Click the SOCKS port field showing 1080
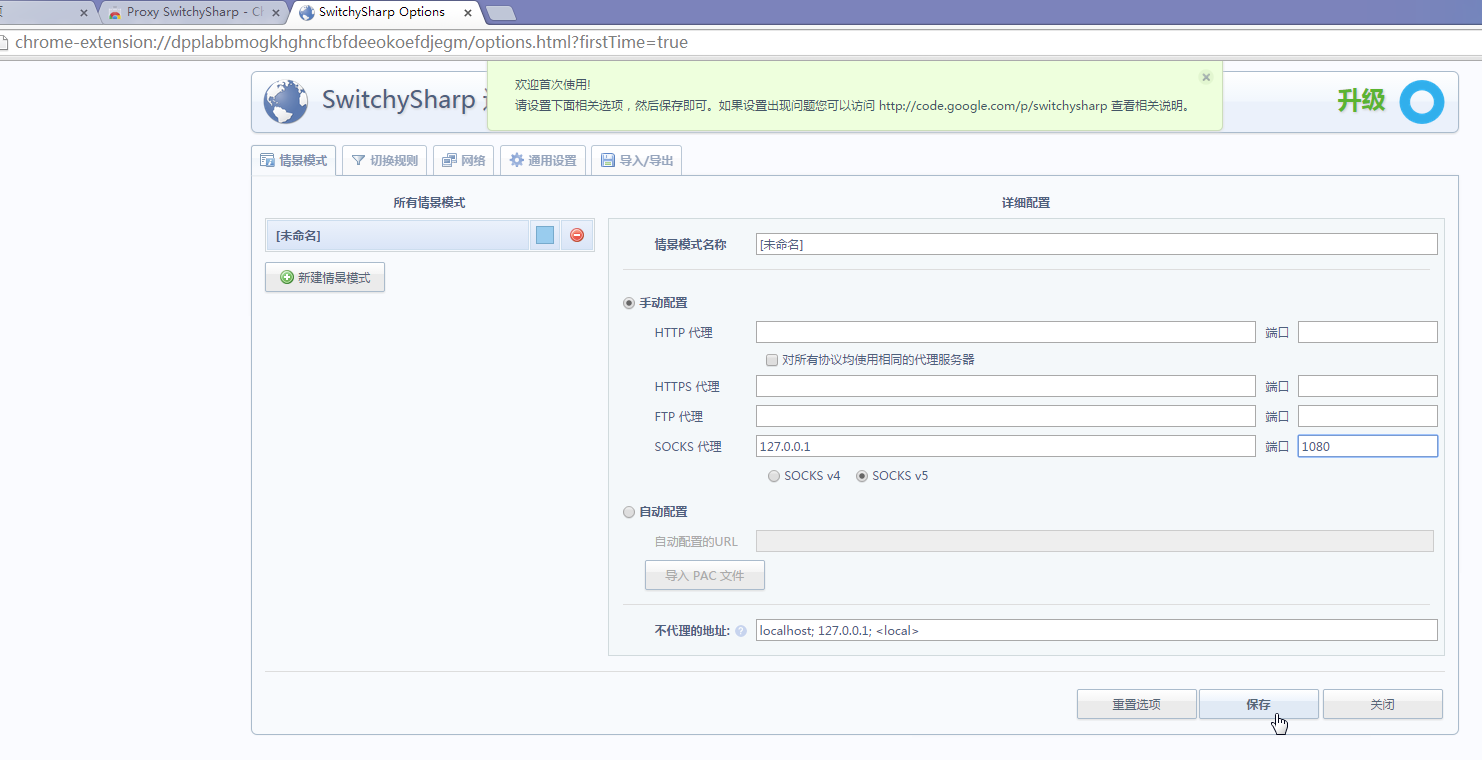This screenshot has height=760, width=1482. pos(1368,446)
